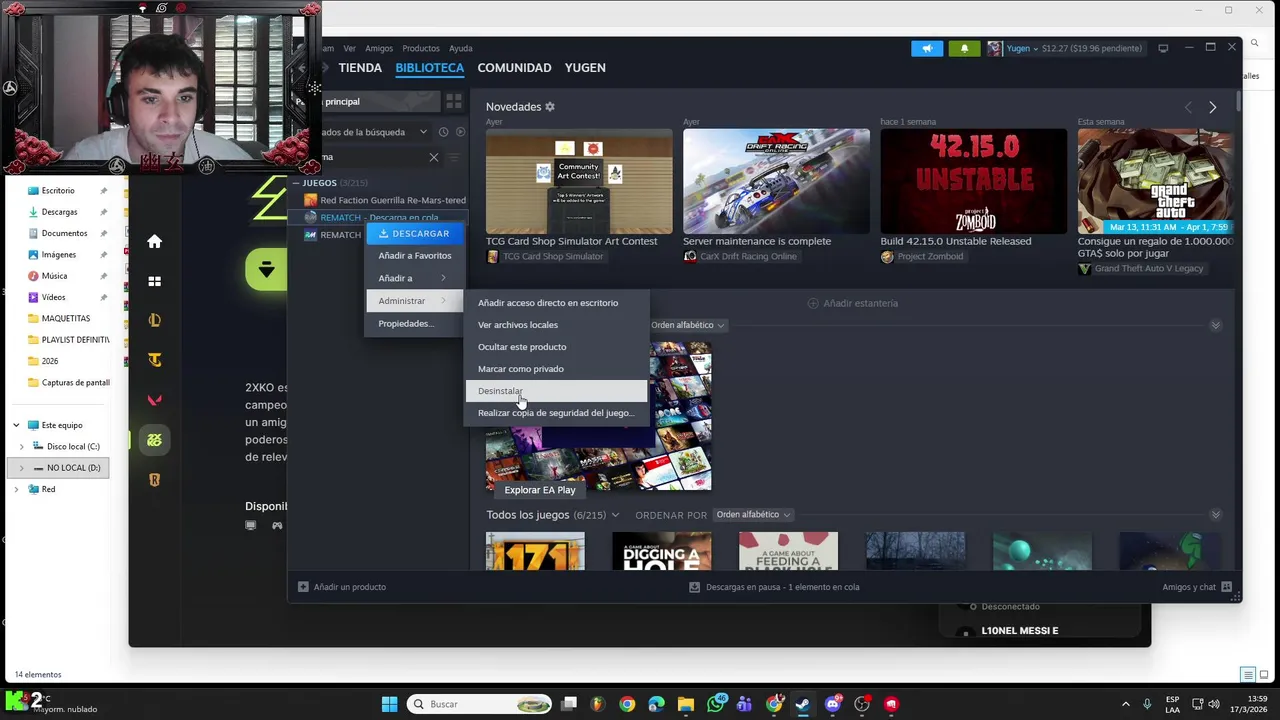Go to previous Novedades page arrow
The height and width of the screenshot is (720, 1280).
tap(1188, 107)
